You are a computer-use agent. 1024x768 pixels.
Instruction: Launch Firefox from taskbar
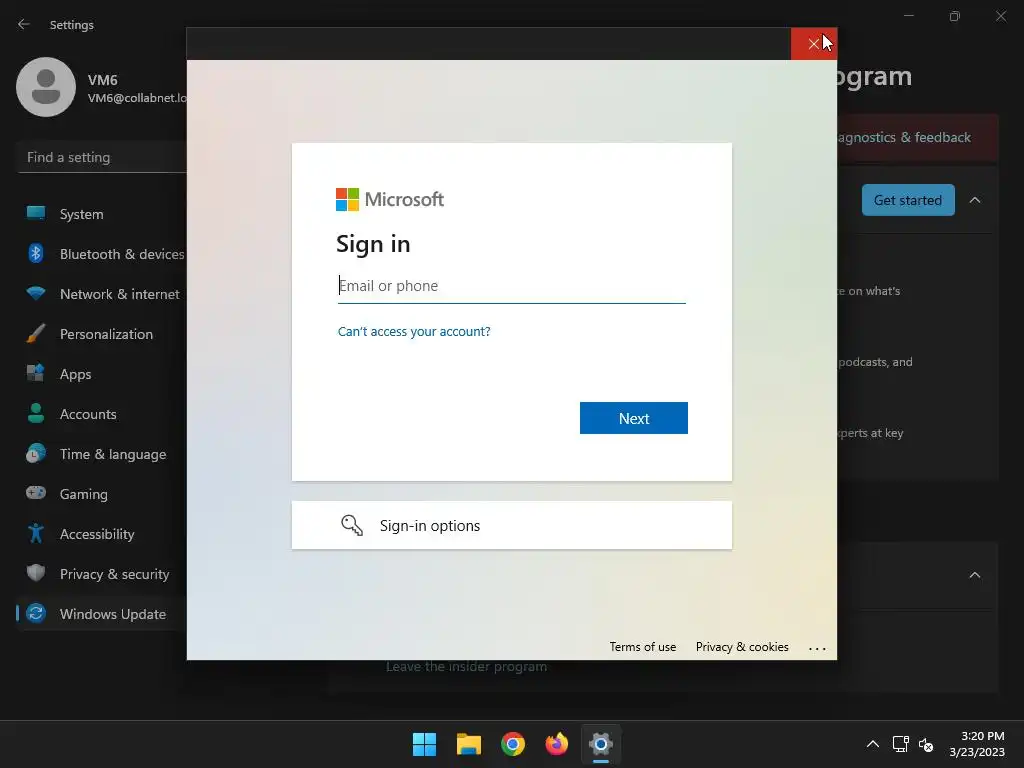pyautogui.click(x=556, y=744)
